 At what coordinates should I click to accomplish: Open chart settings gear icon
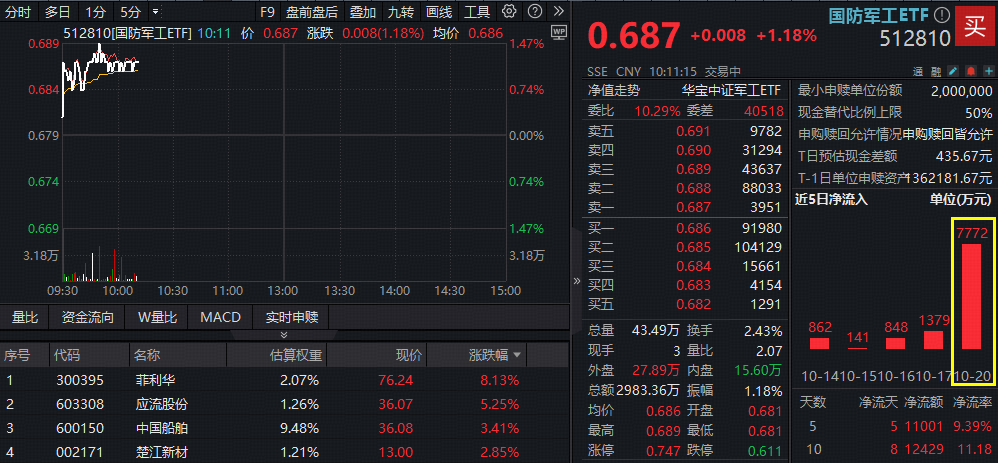pyautogui.click(x=510, y=12)
